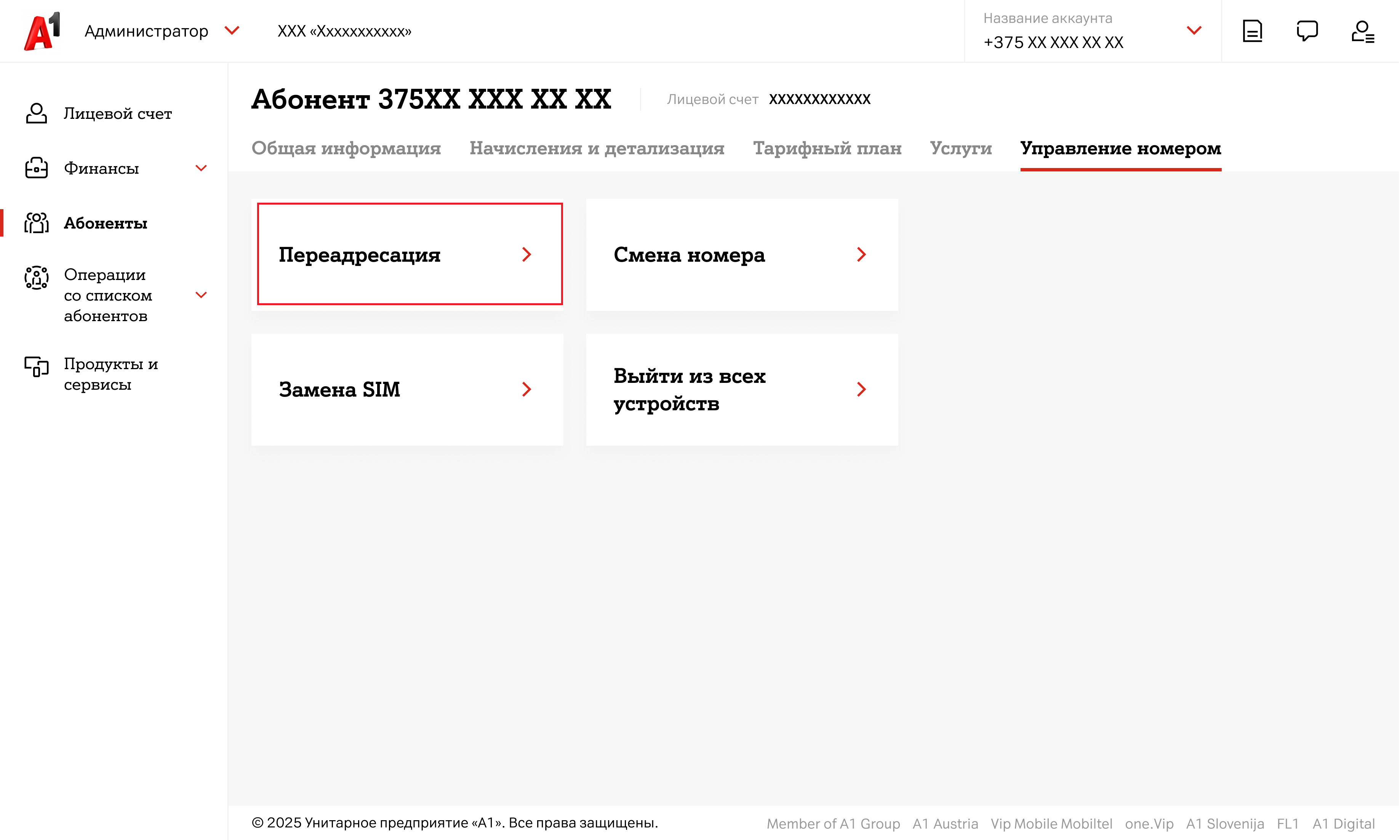Expand the Финансы sidebar section
This screenshot has height=840, width=1400.
(201, 168)
